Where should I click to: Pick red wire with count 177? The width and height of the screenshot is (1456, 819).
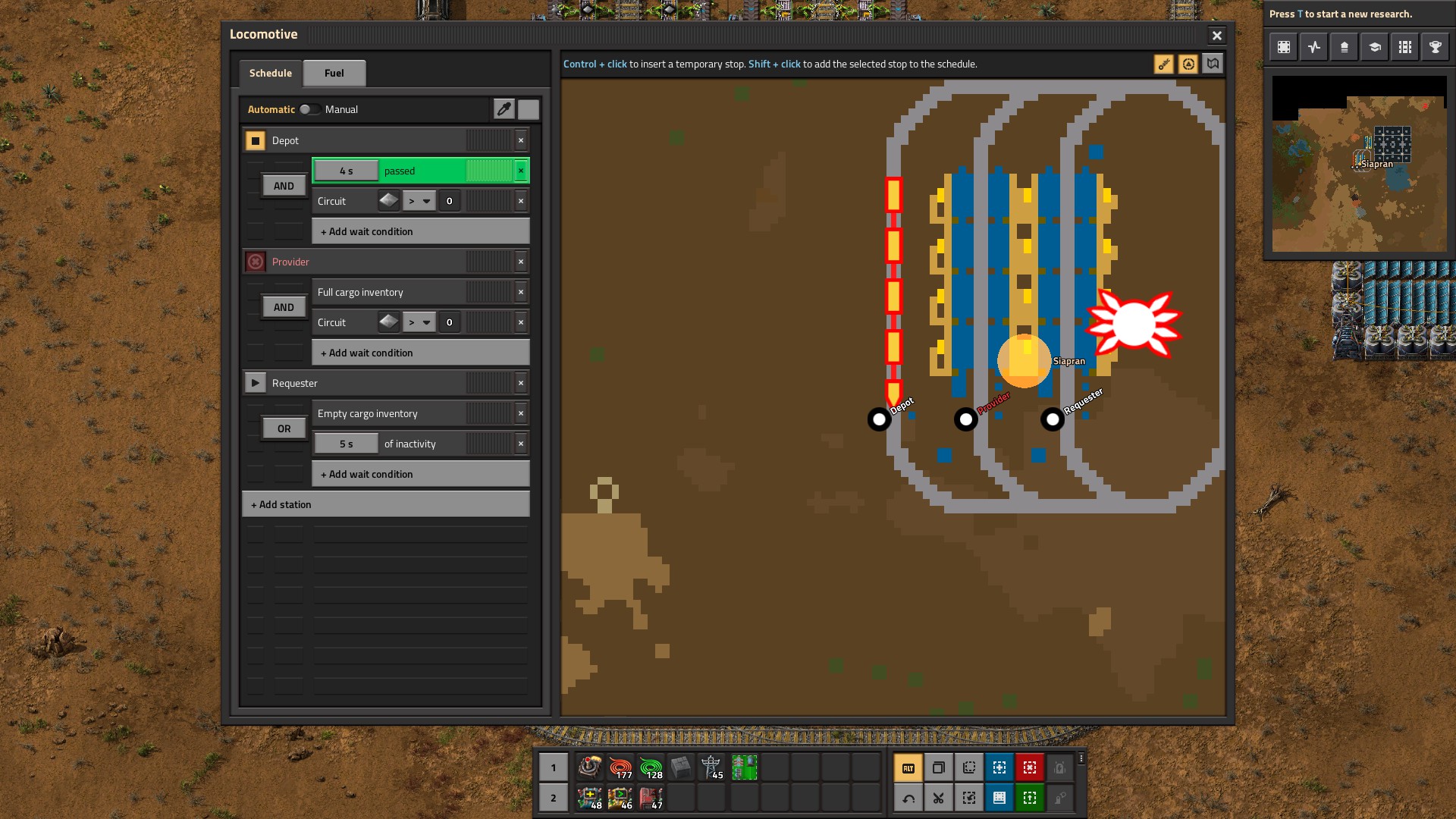(620, 767)
